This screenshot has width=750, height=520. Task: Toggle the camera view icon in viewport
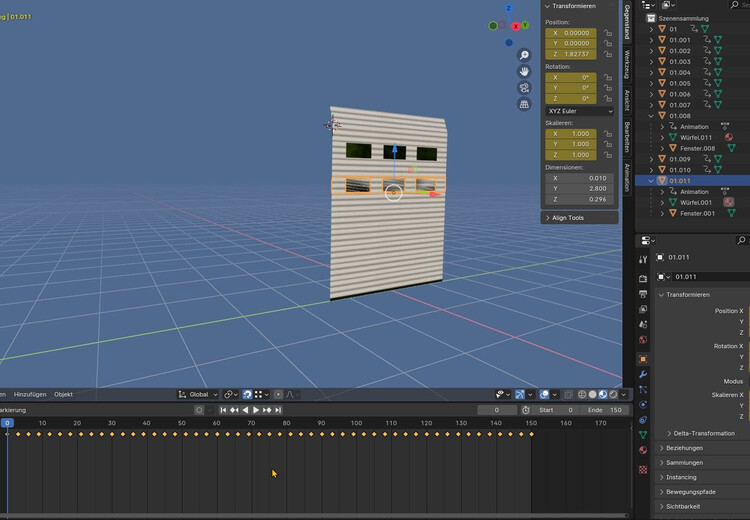524,88
